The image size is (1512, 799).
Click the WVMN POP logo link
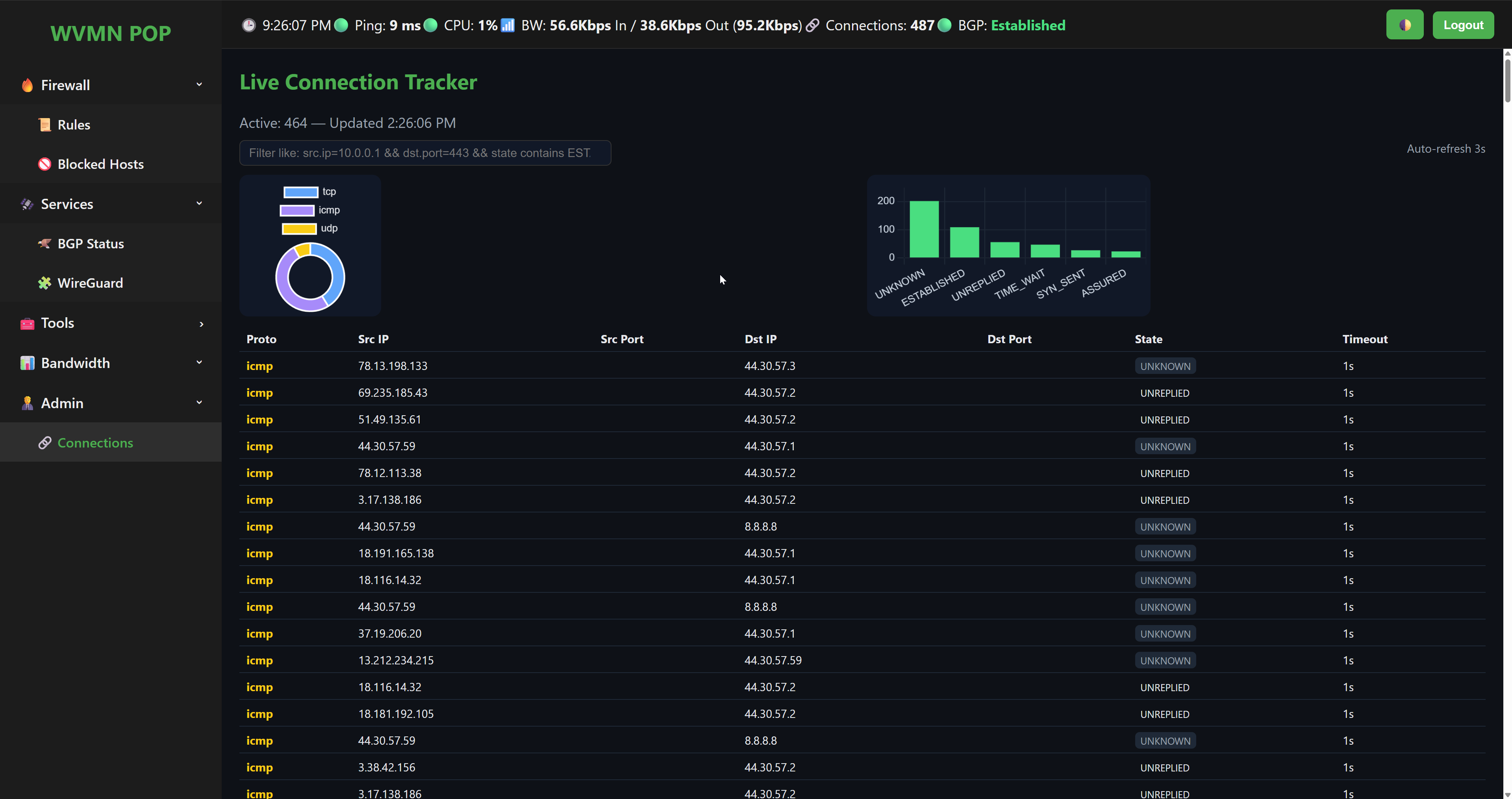pyautogui.click(x=110, y=33)
